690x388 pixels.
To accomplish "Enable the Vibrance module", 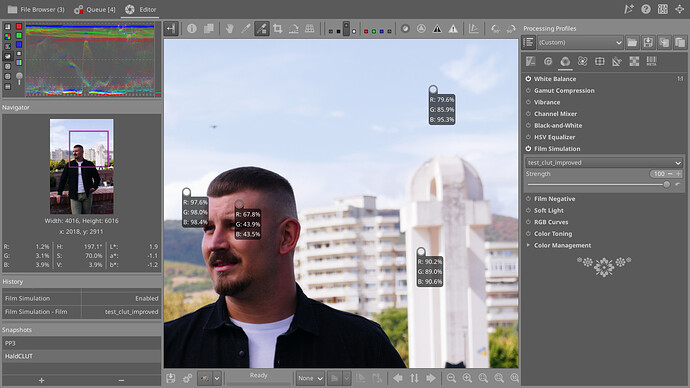I will pyautogui.click(x=528, y=102).
